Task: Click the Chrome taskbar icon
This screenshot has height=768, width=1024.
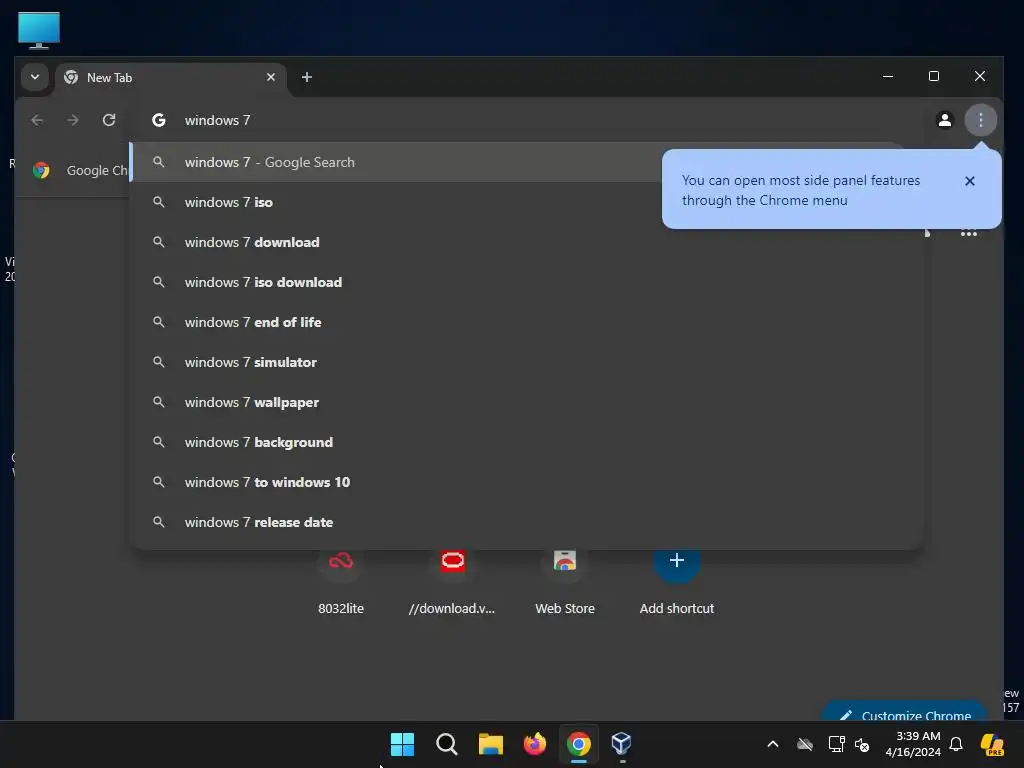Action: (x=579, y=744)
